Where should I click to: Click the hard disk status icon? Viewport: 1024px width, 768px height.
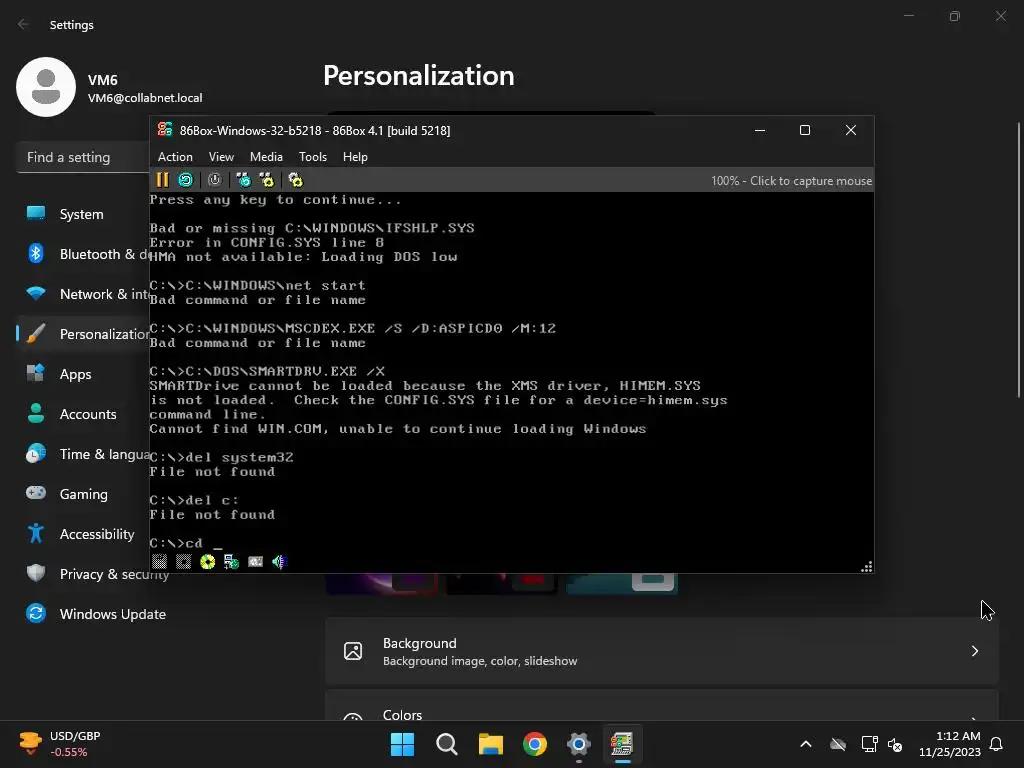click(255, 562)
